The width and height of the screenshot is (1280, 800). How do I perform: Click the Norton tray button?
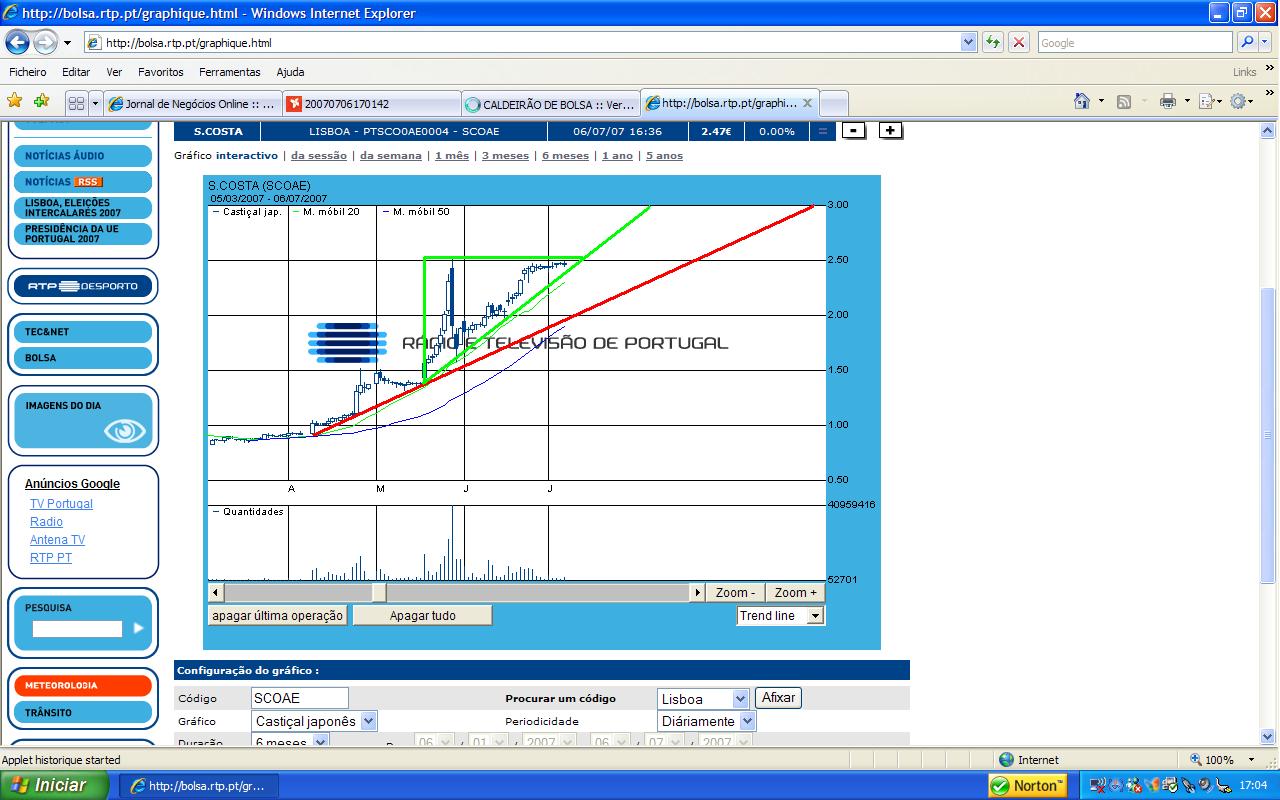coord(1028,785)
